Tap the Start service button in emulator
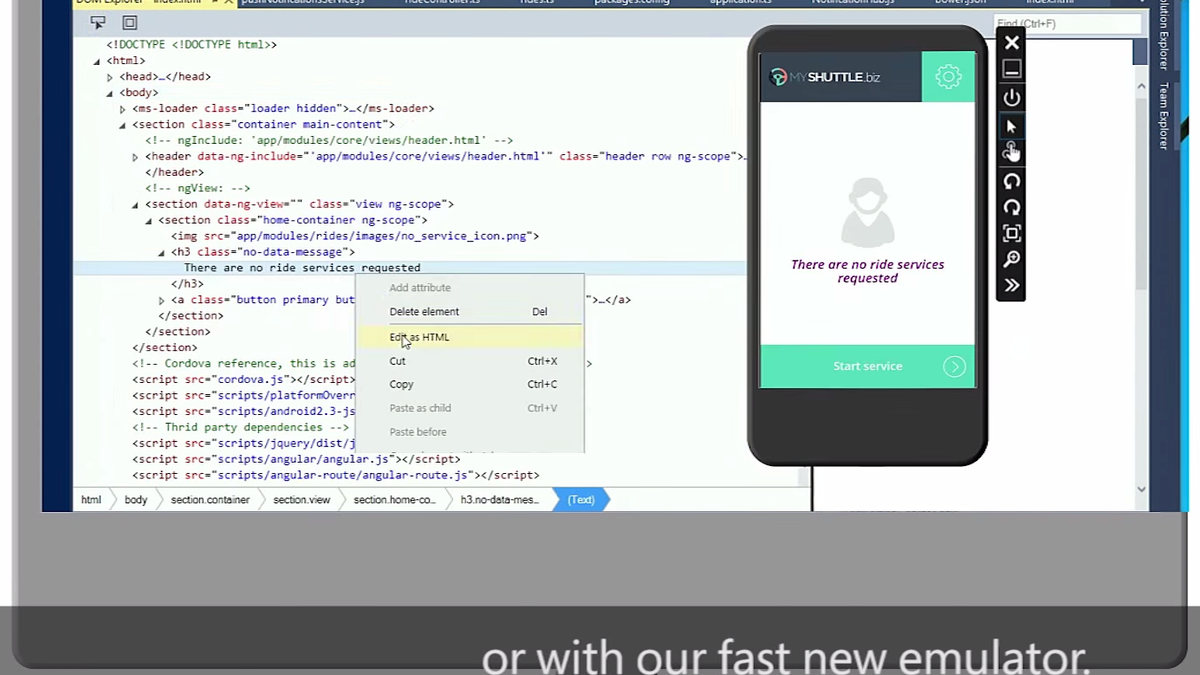Screen dimensions: 1200x675 tap(867, 367)
